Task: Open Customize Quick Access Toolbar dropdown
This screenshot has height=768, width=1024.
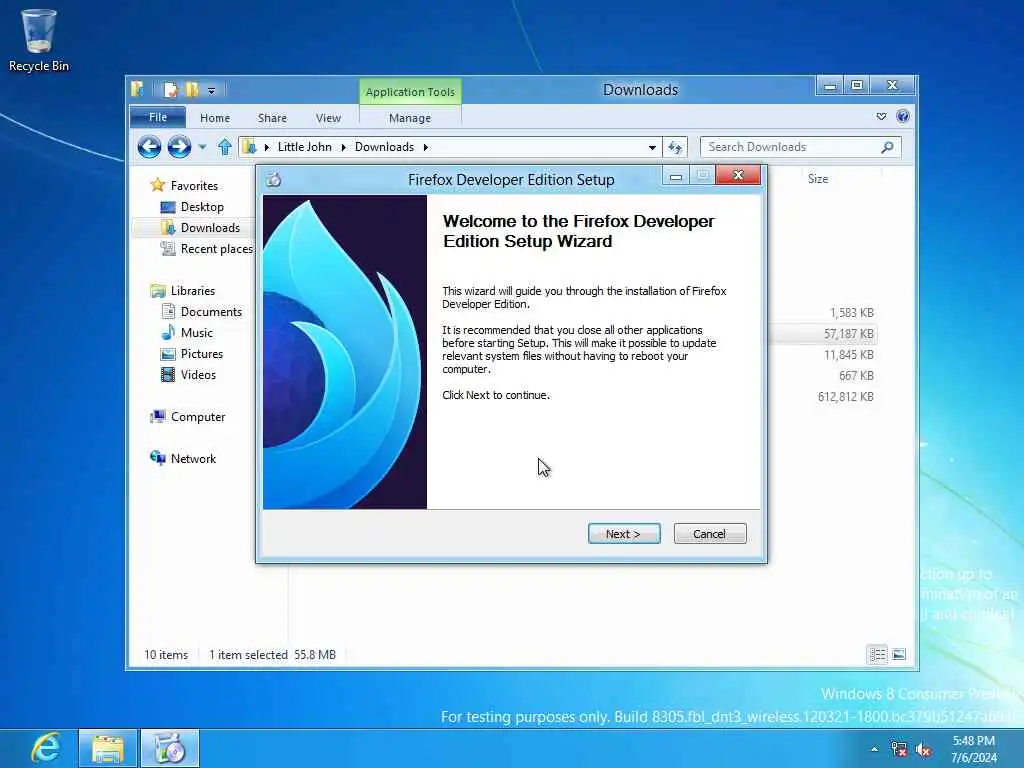Action: click(212, 91)
